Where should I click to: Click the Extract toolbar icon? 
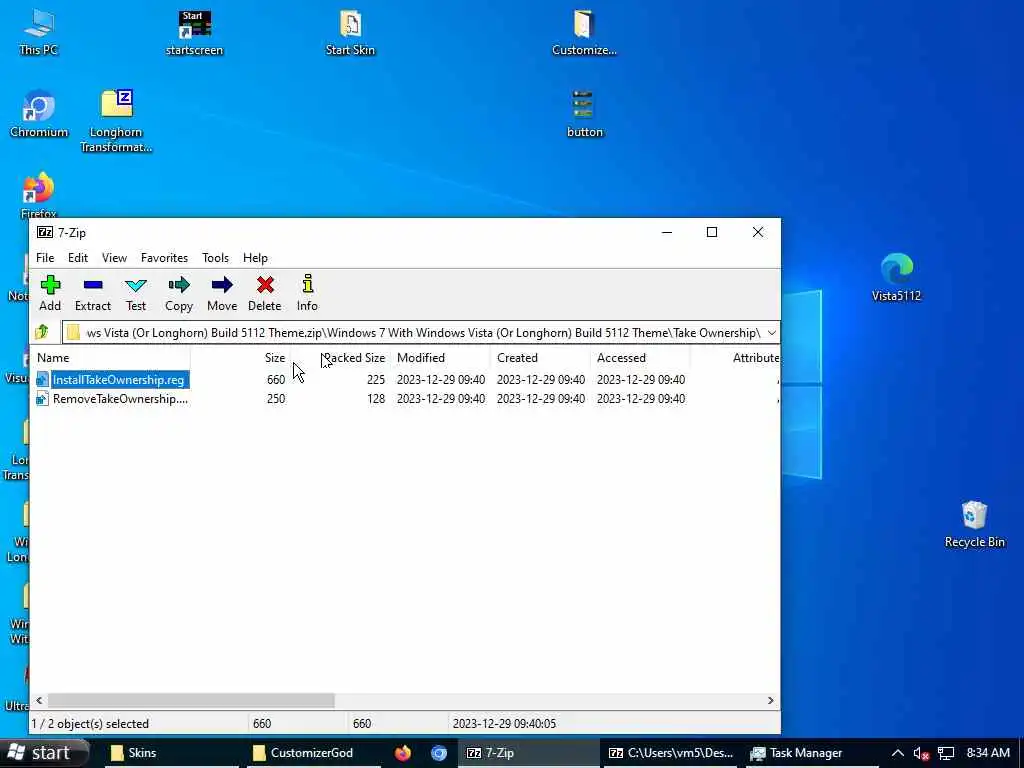coord(93,293)
